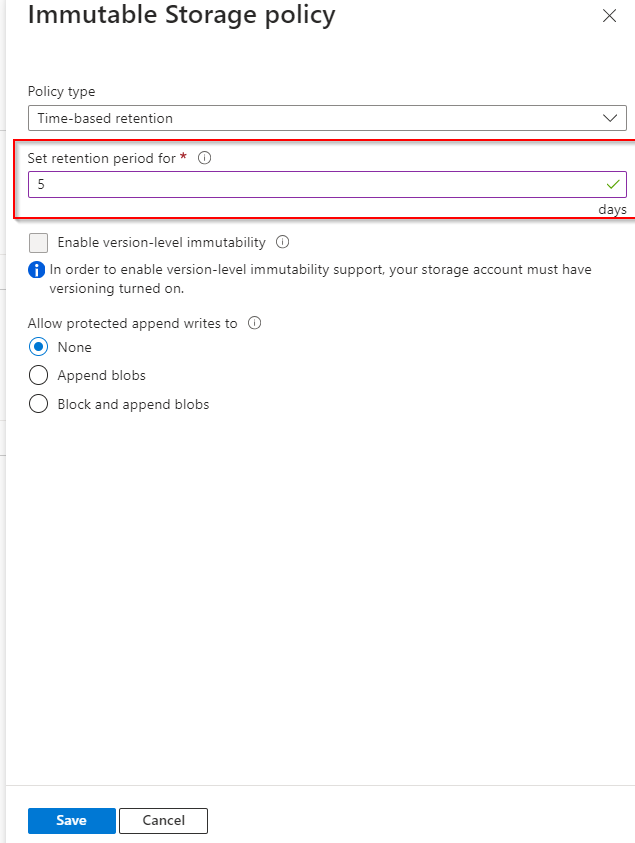This screenshot has height=843, width=635.
Task: Open info icon beside version-level immutability
Action: point(283,242)
